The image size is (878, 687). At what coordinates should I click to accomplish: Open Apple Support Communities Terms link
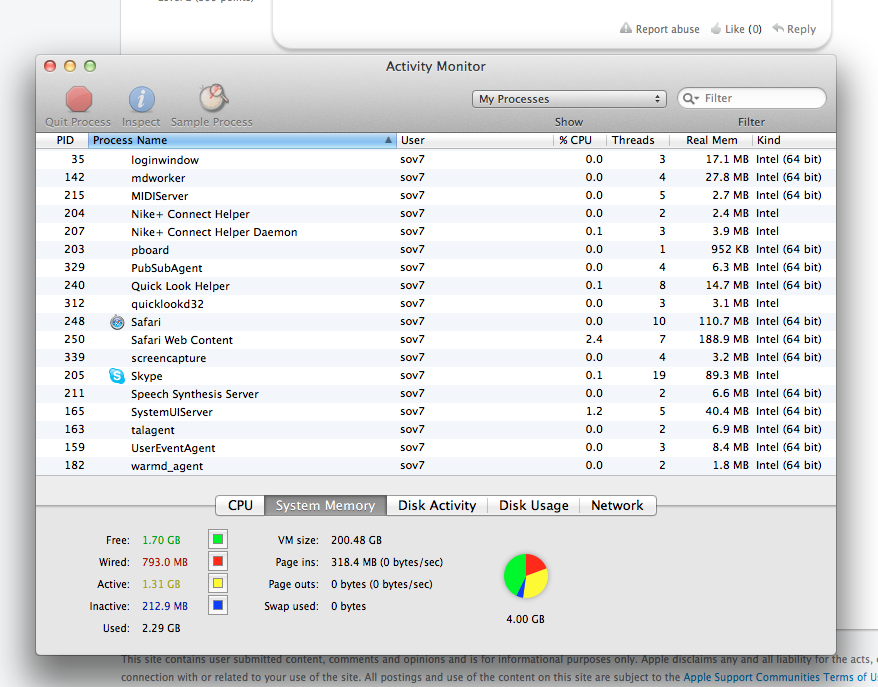click(x=779, y=677)
